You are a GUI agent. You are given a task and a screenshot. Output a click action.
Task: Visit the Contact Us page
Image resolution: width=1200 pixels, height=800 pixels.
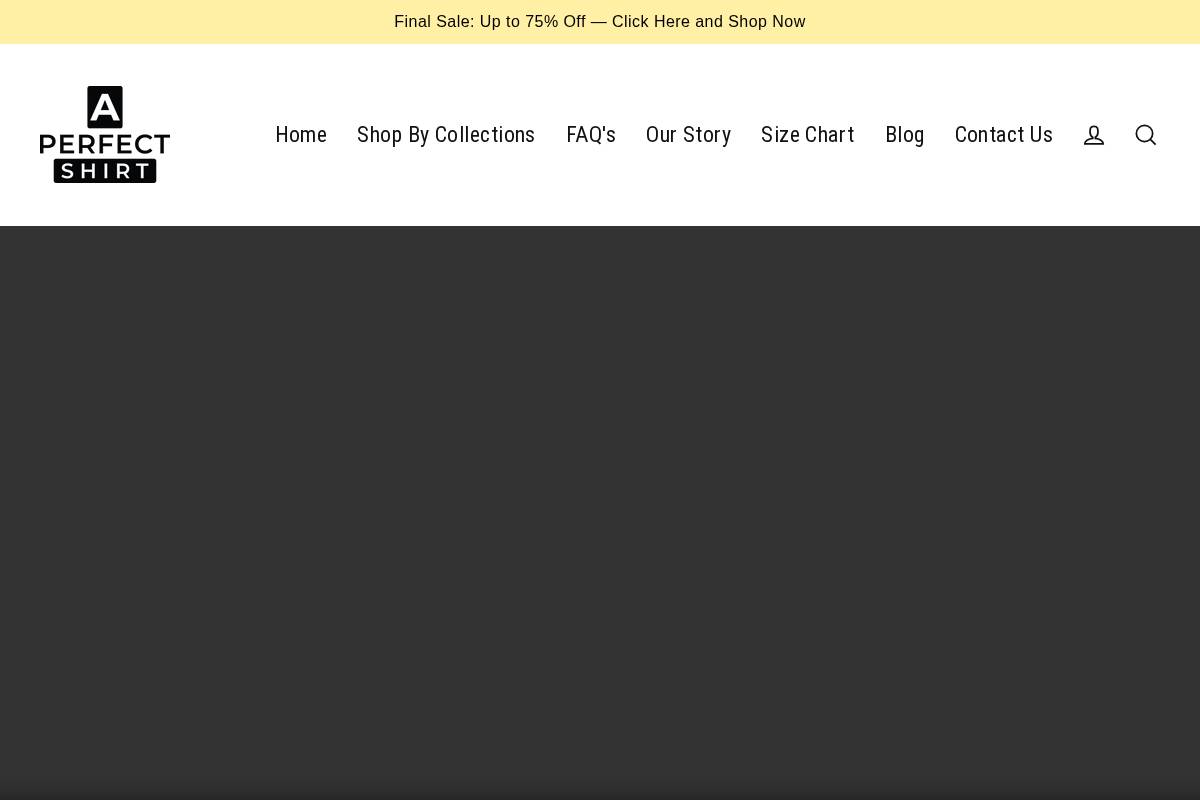(1003, 135)
